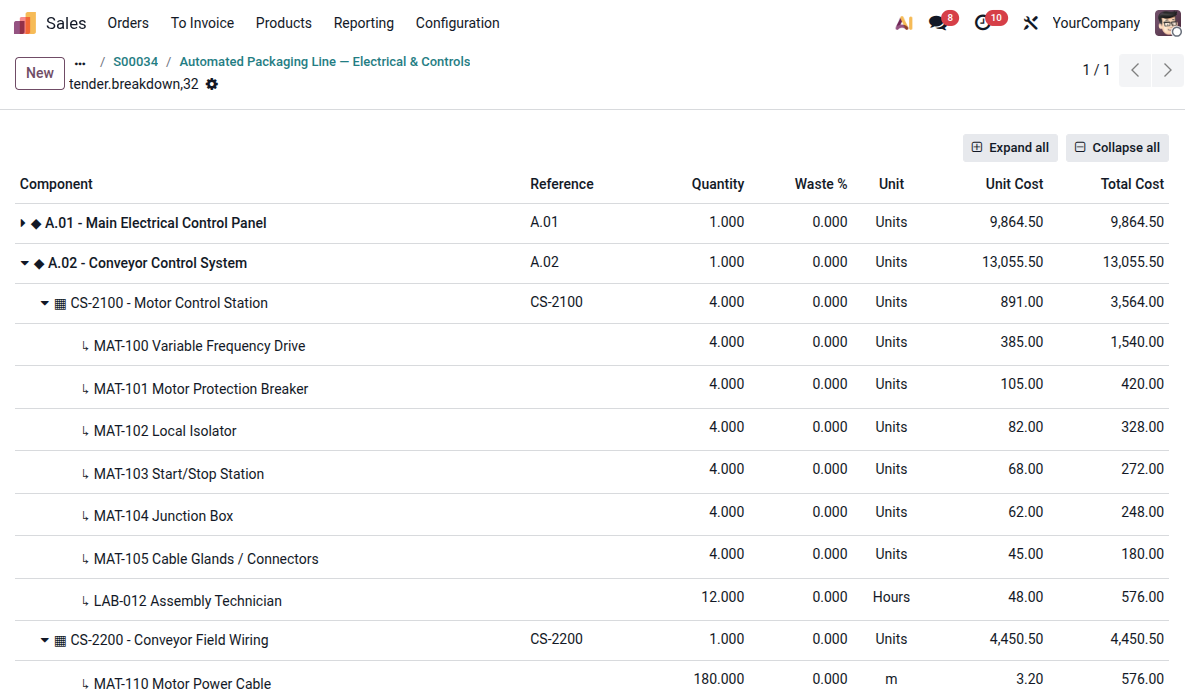The image size is (1185, 689).
Task: Select MAT-103 Start/Stop Station row
Action: tap(592, 473)
